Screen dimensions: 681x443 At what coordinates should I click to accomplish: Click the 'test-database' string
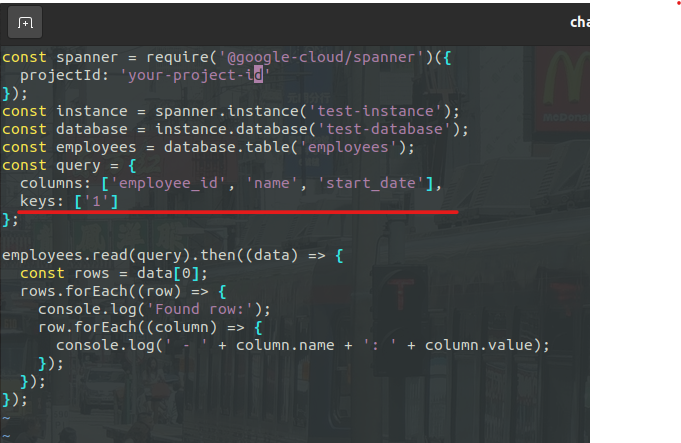(385, 129)
